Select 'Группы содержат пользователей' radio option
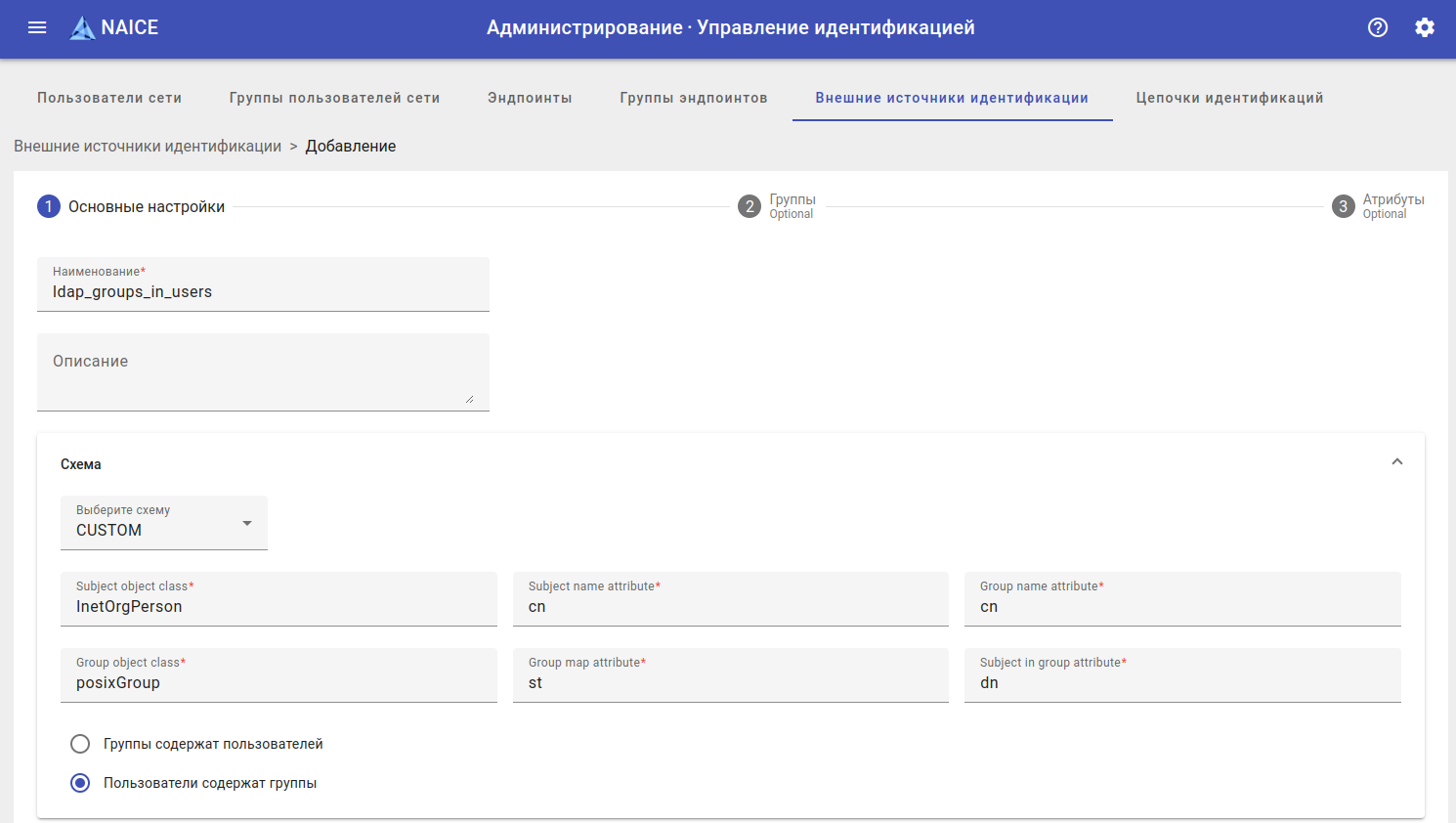1456x823 pixels. click(x=80, y=744)
